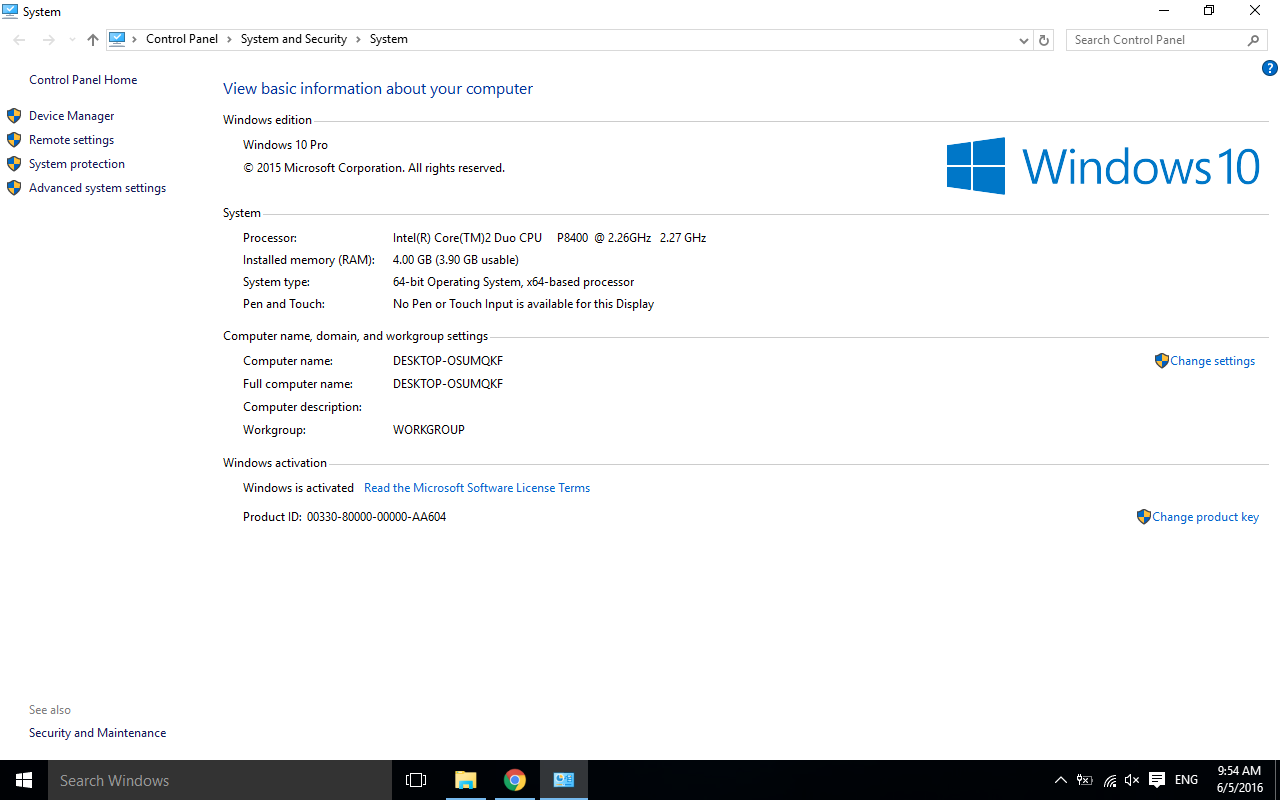This screenshot has width=1280, height=800.
Task: Select System breadcrumb item
Action: click(x=389, y=39)
